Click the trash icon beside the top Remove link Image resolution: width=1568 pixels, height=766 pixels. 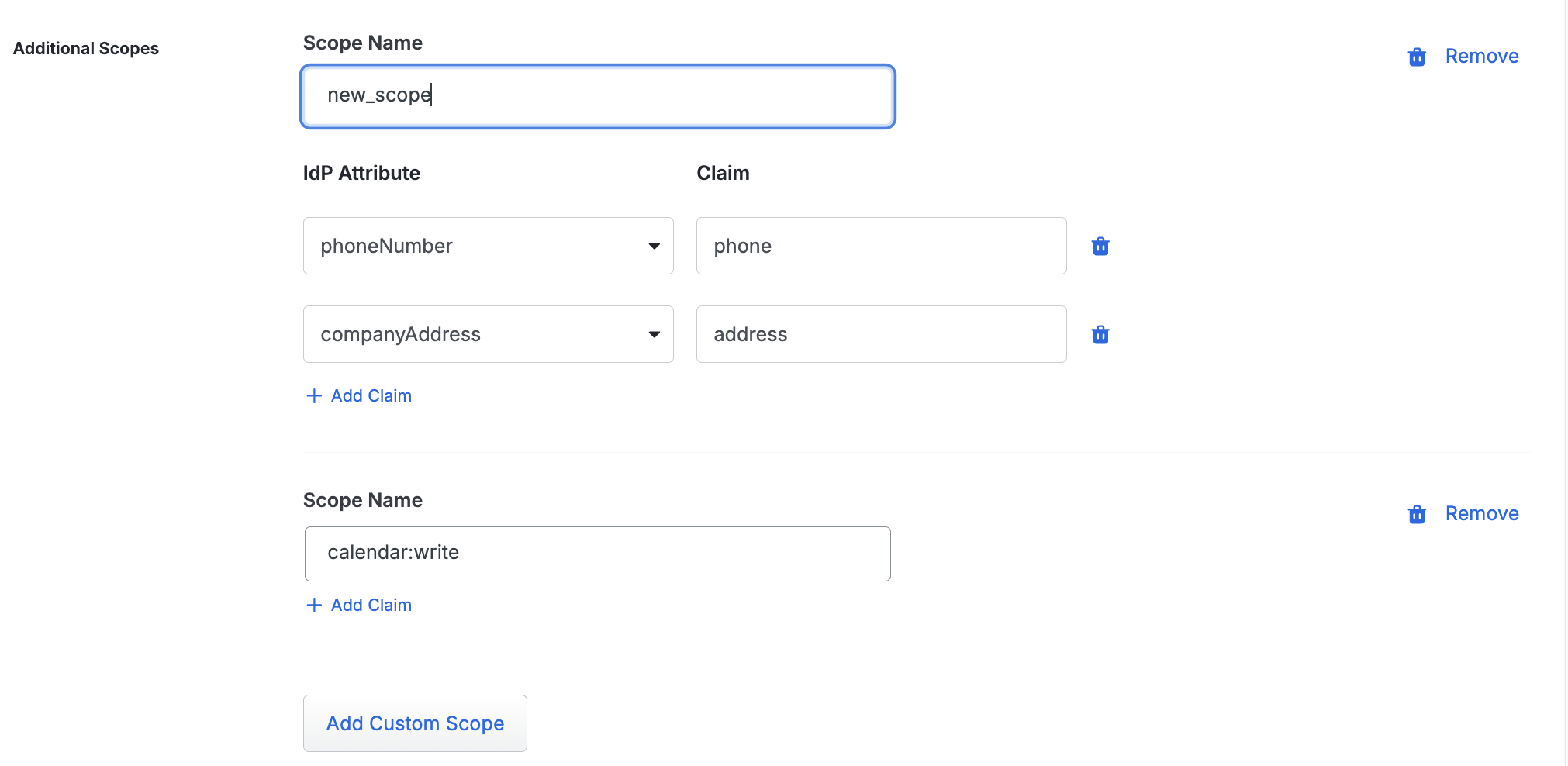(x=1416, y=56)
